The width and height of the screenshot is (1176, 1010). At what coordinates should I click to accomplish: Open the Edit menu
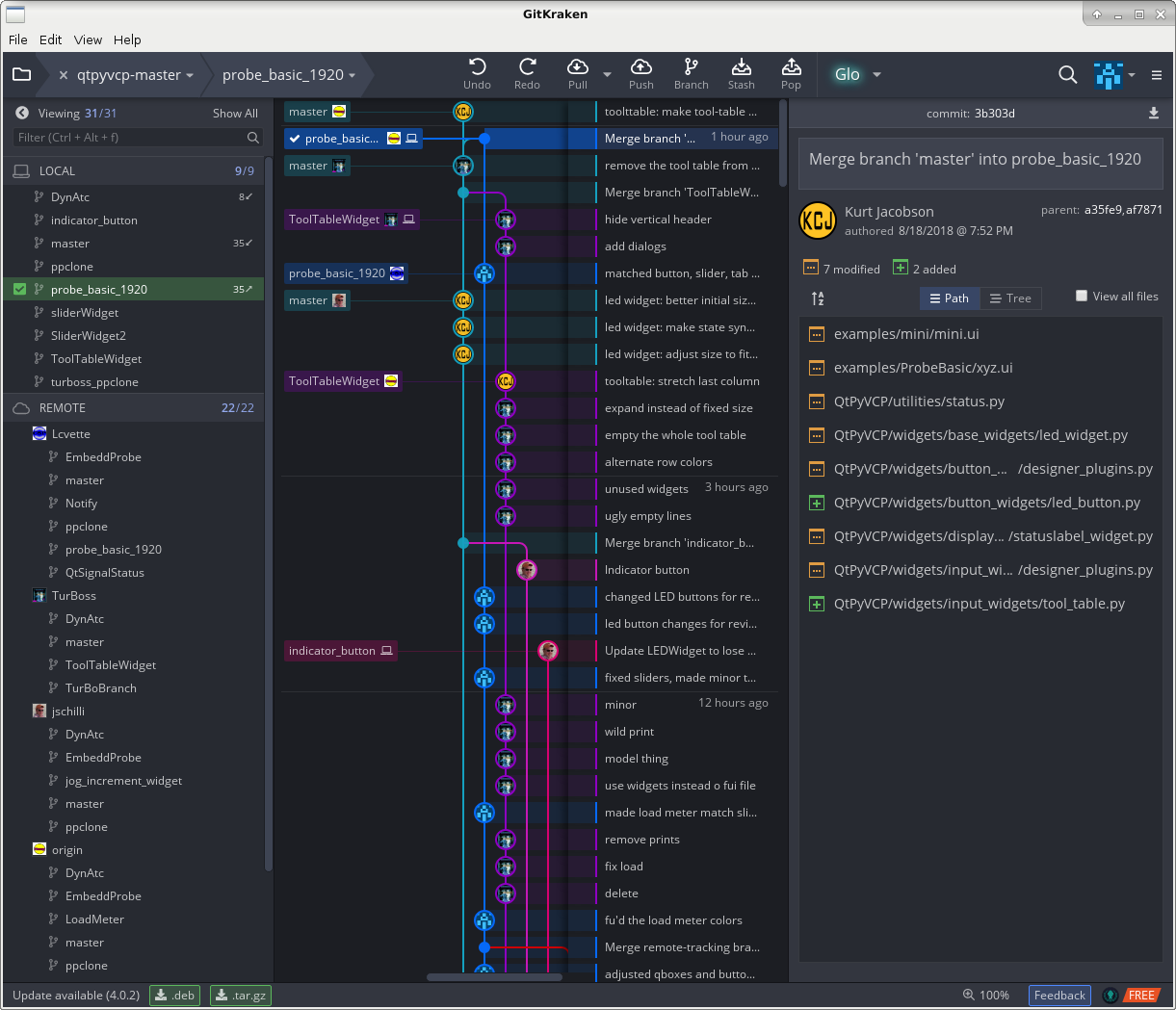51,39
